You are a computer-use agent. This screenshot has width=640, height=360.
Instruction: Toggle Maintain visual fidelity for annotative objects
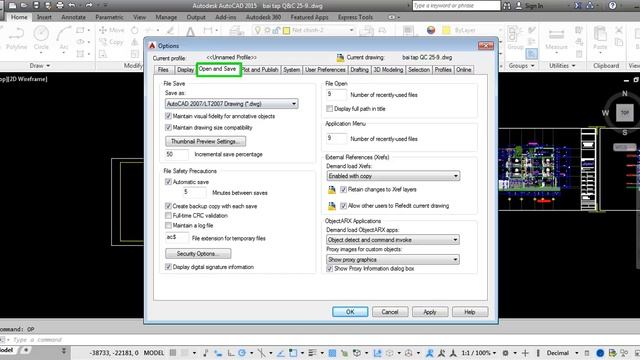tap(168, 116)
